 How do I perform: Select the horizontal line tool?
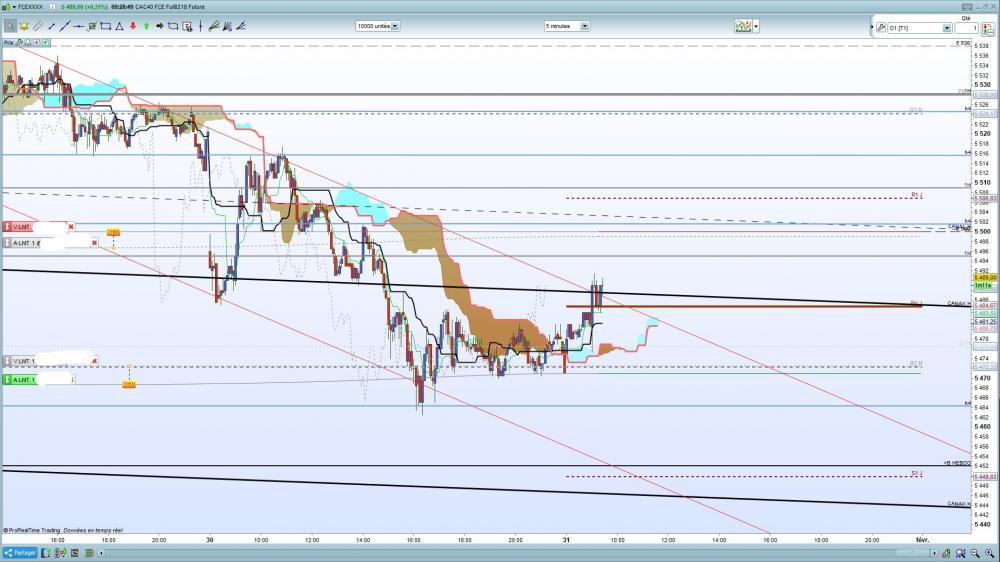[x=78, y=26]
